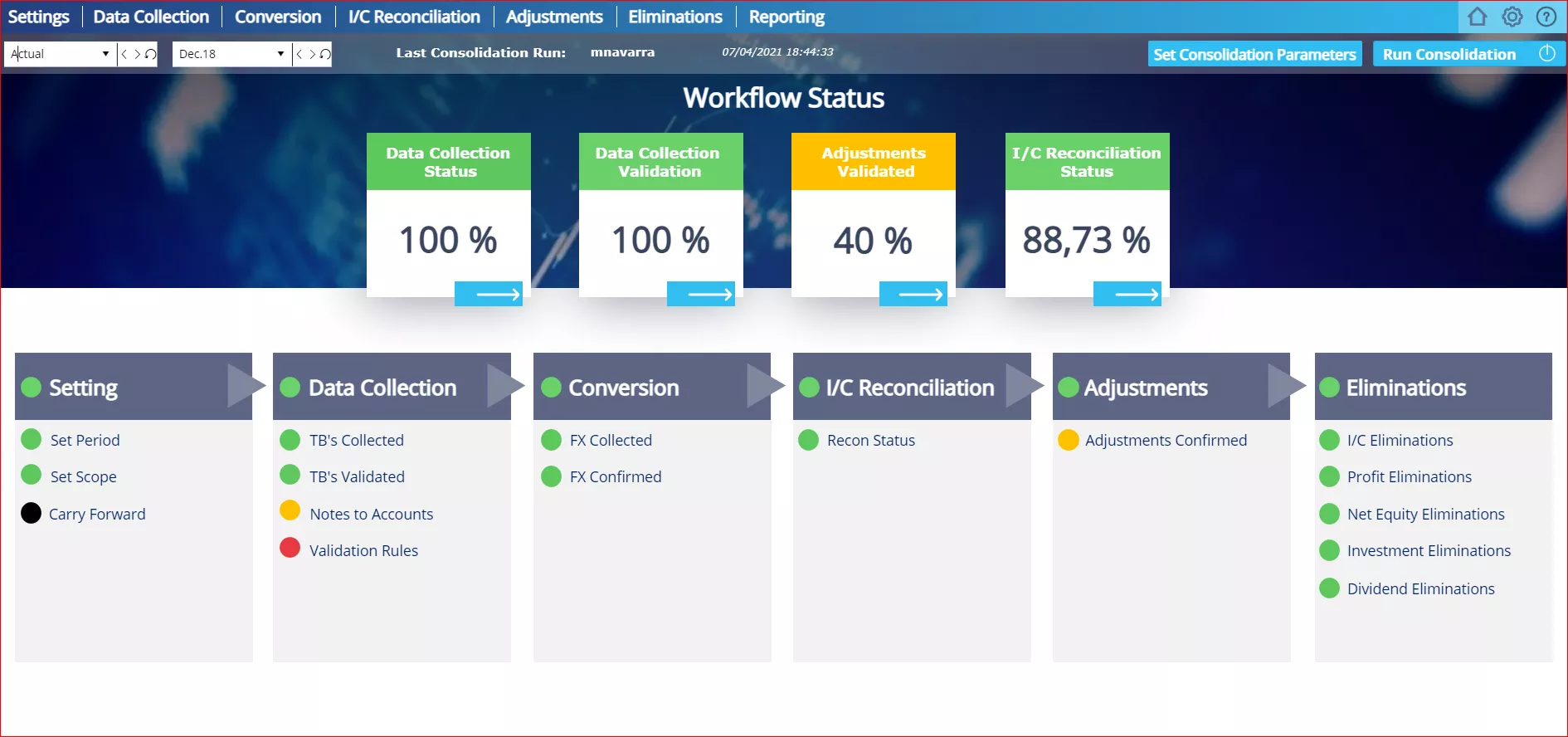Click the Conversion header arrow
Viewport: 1568px width, 737px height.
coord(765,385)
